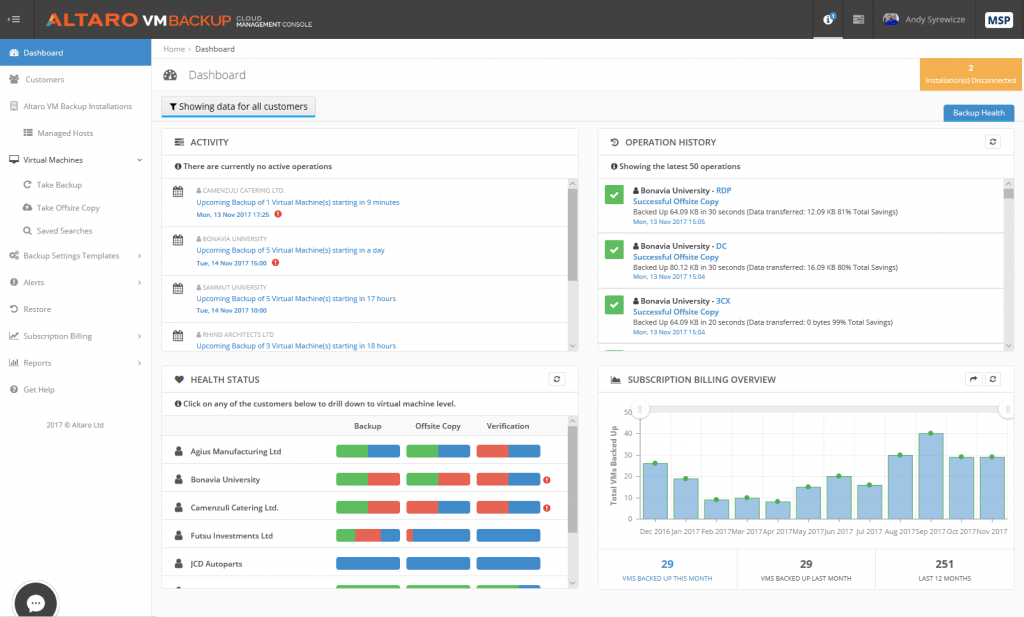Expand Subscription Billing submenu arrow
The image size is (1024, 617).
coord(139,336)
